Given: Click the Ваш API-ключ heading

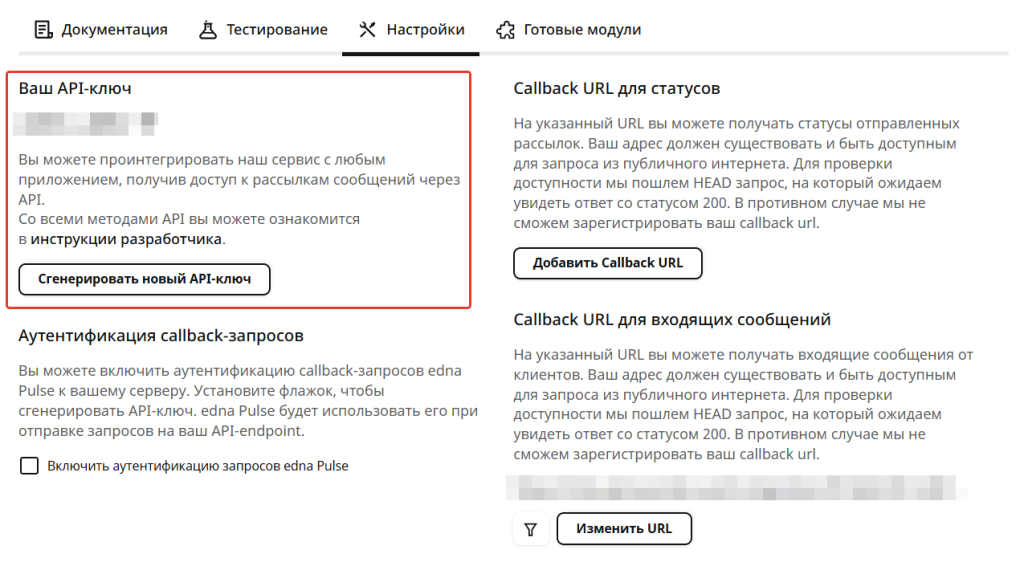Looking at the screenshot, I should pyautogui.click(x=75, y=89).
